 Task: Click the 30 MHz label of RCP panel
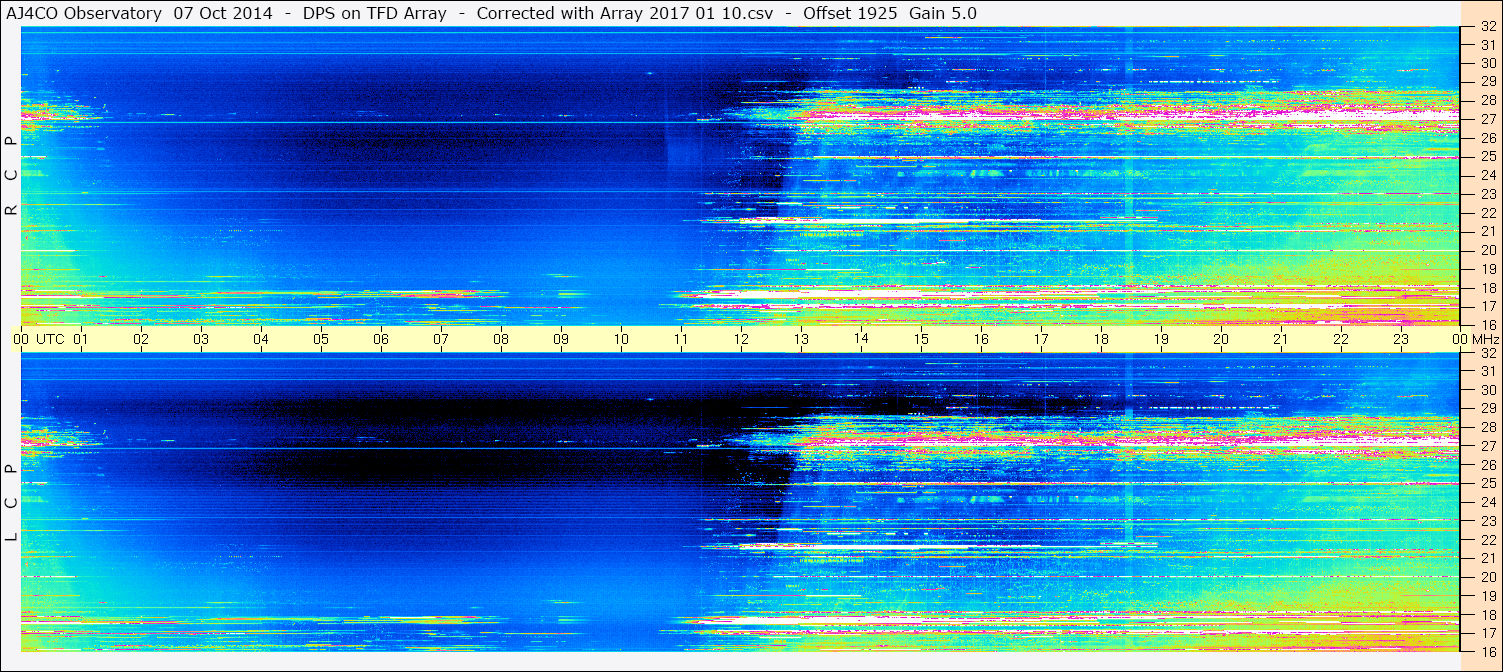point(1487,63)
